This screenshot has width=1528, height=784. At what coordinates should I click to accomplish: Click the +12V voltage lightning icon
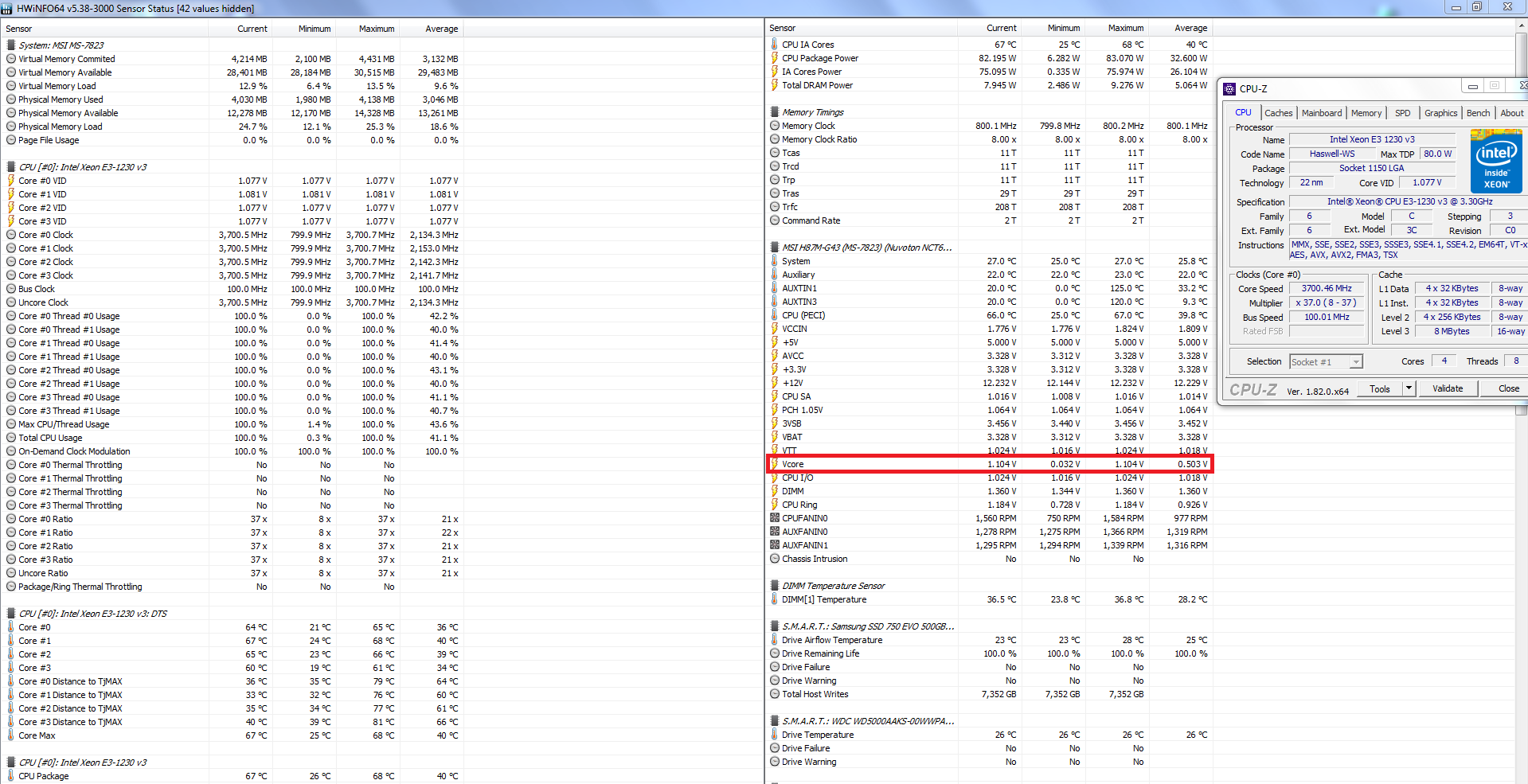pyautogui.click(x=775, y=383)
